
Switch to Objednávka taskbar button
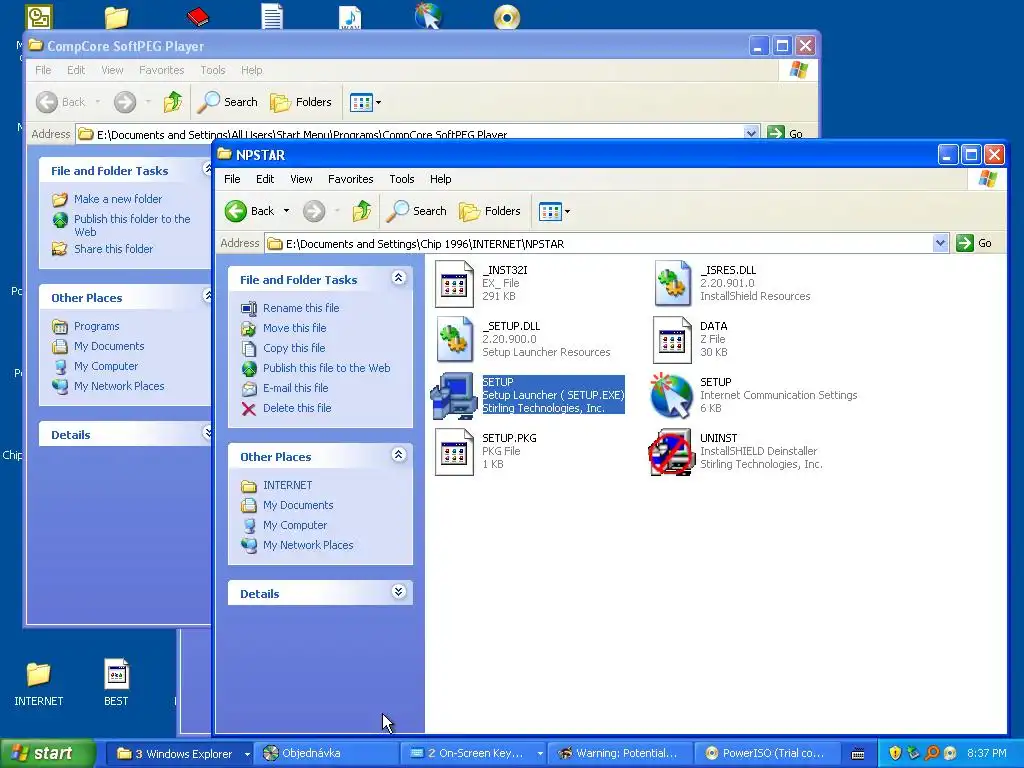[x=325, y=754]
